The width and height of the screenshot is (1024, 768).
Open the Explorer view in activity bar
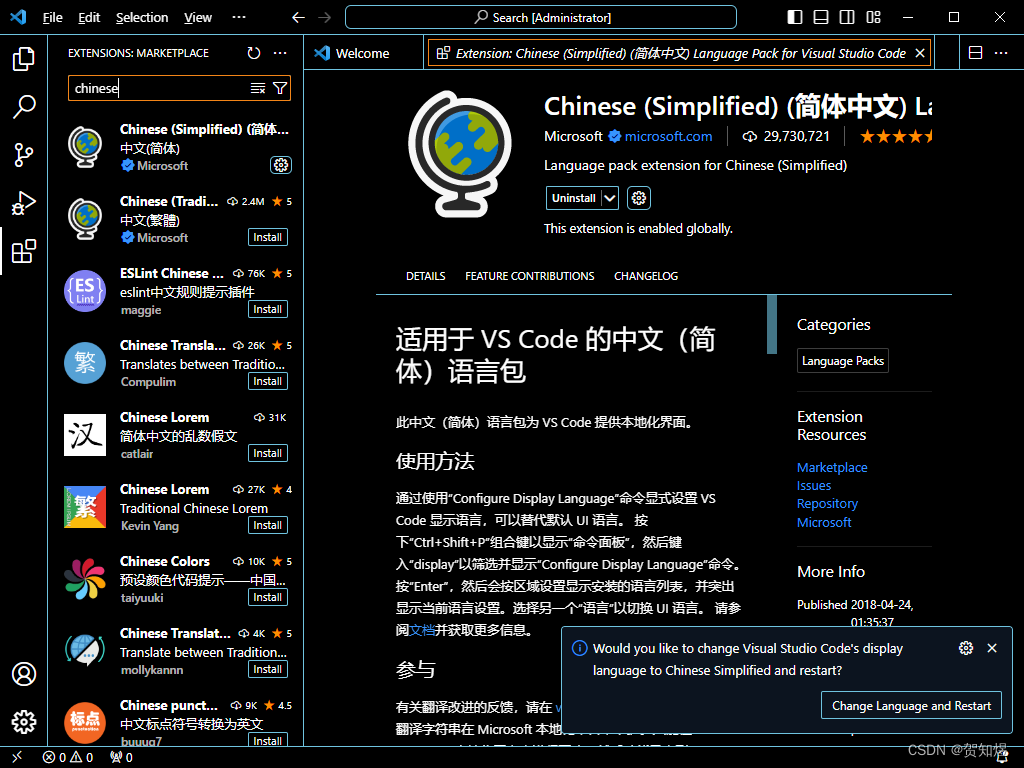click(x=24, y=59)
